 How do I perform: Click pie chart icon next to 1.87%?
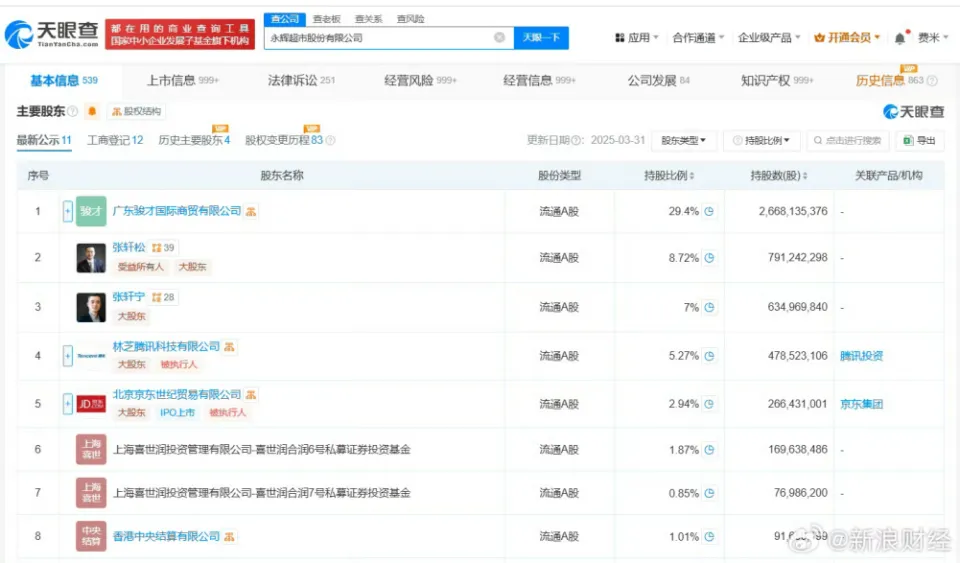click(709, 450)
